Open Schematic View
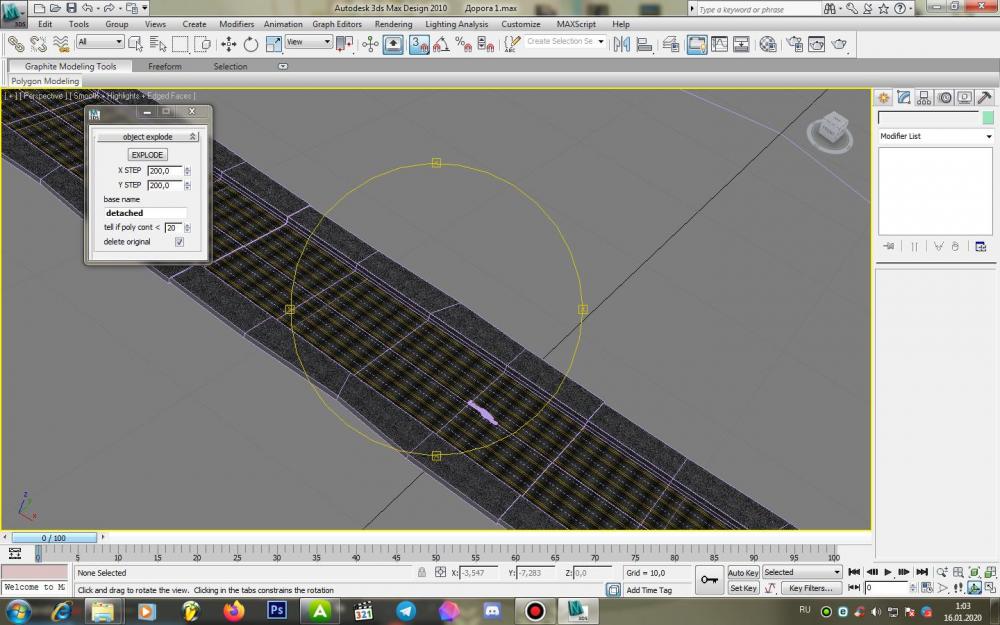The height and width of the screenshot is (625, 1000). [741, 44]
